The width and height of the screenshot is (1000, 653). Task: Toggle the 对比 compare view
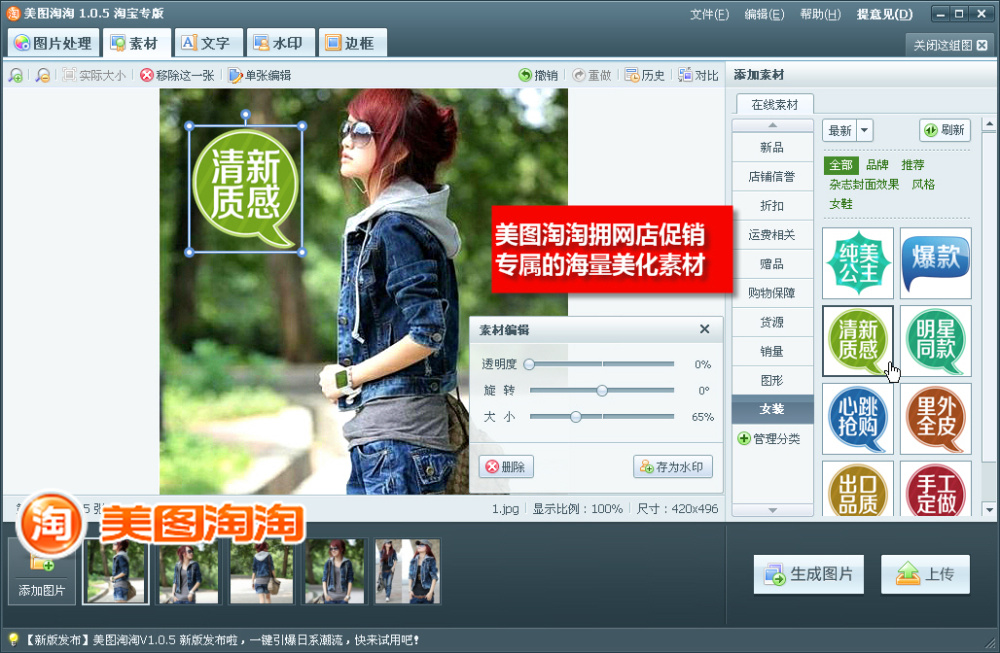[698, 75]
